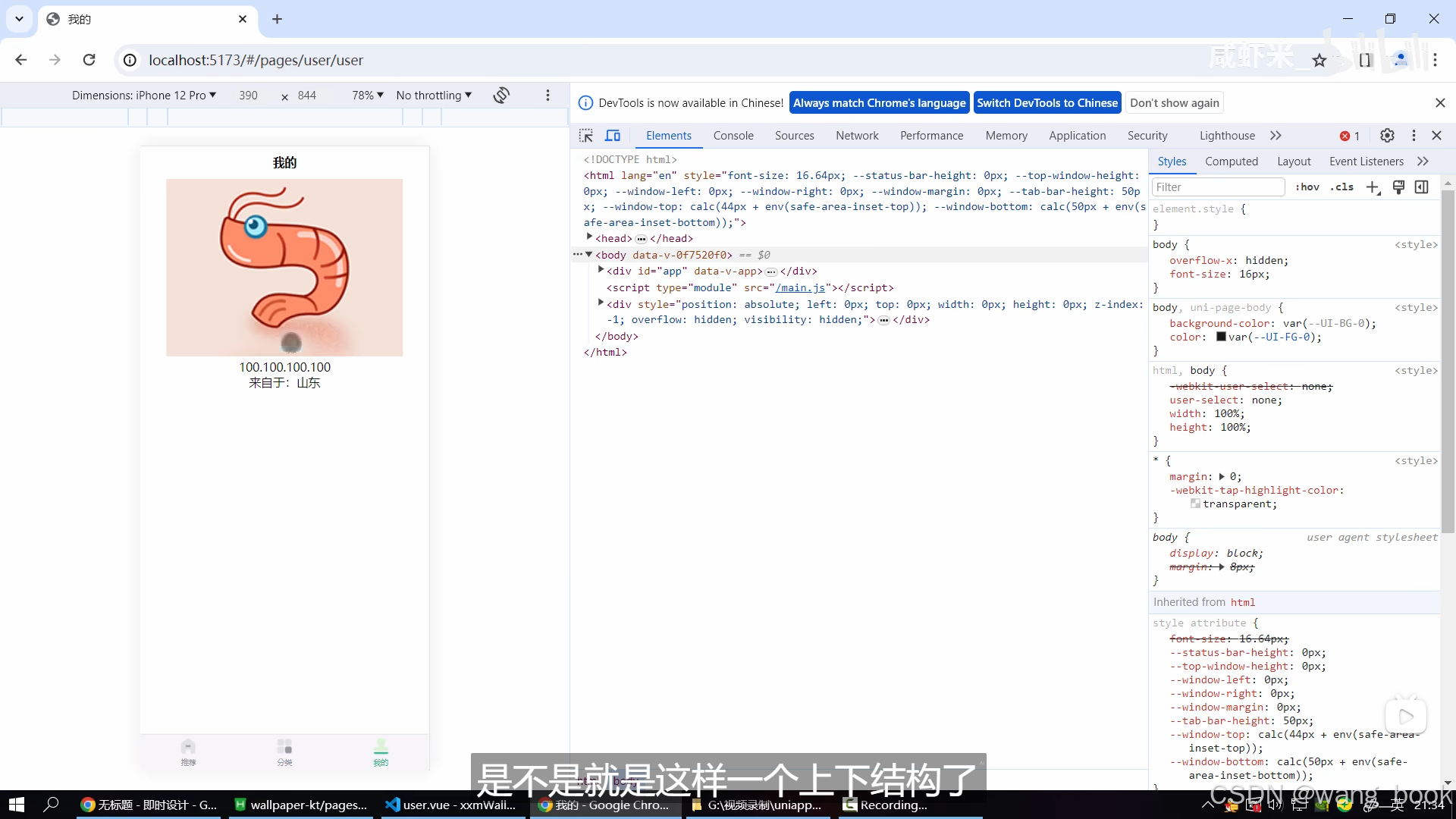Add a new style rule with plus icon
Image resolution: width=1456 pixels, height=819 pixels.
1373,187
